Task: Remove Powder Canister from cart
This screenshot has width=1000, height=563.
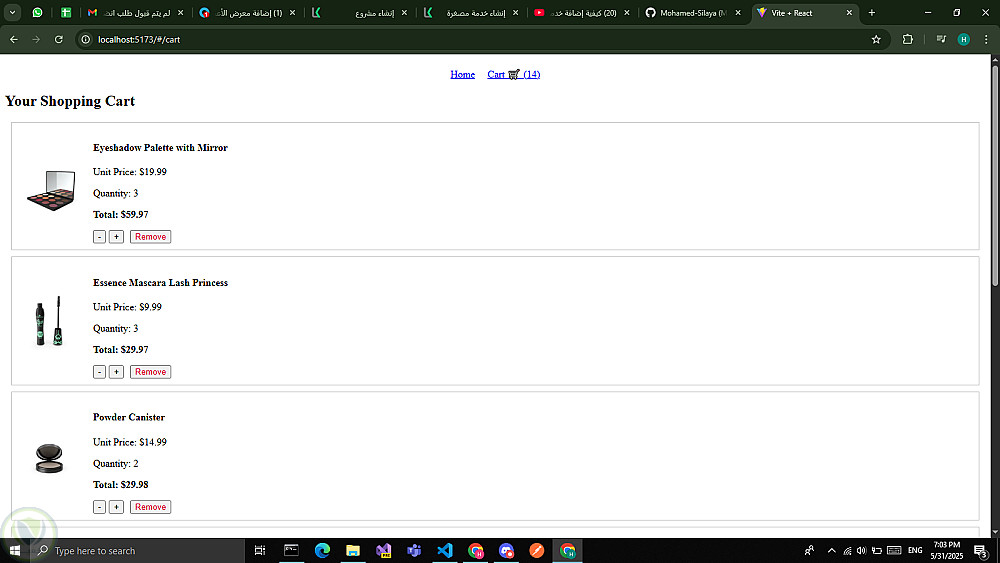Action: tap(151, 507)
